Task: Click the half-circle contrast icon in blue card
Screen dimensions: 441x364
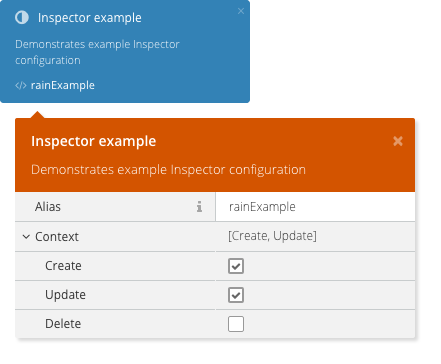Action: point(22,17)
